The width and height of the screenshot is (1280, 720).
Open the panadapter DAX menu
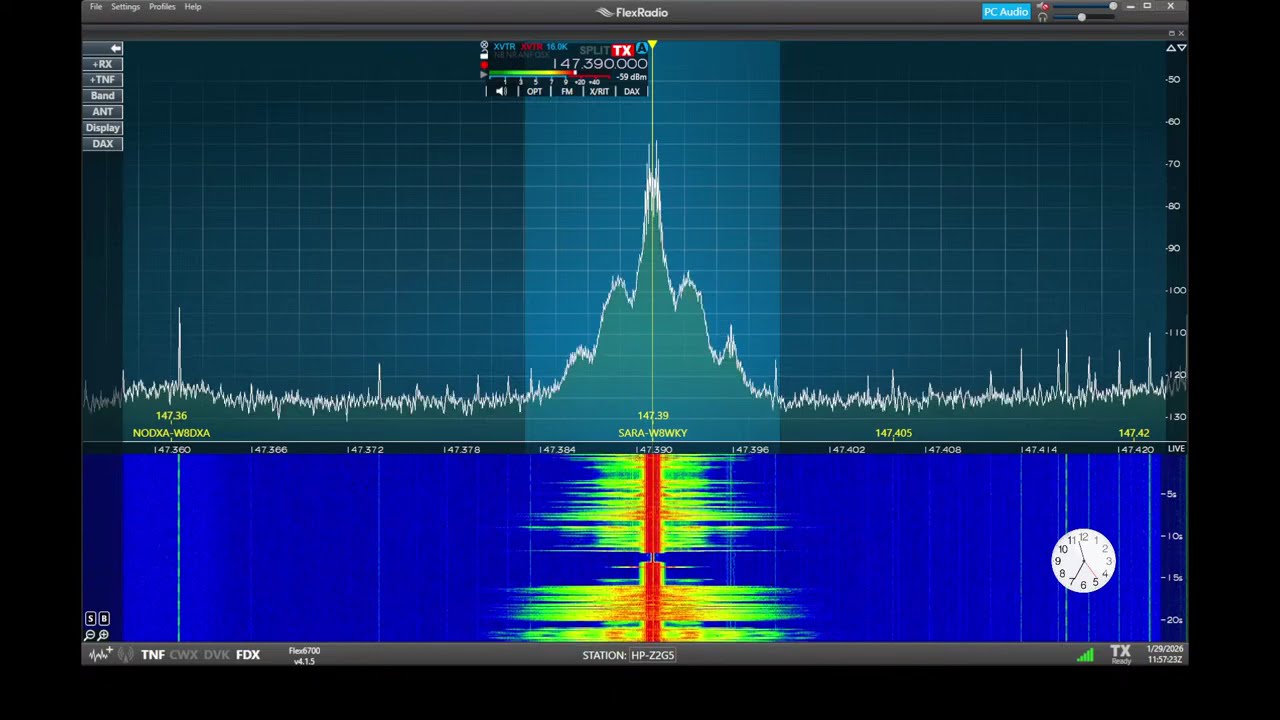click(103, 144)
